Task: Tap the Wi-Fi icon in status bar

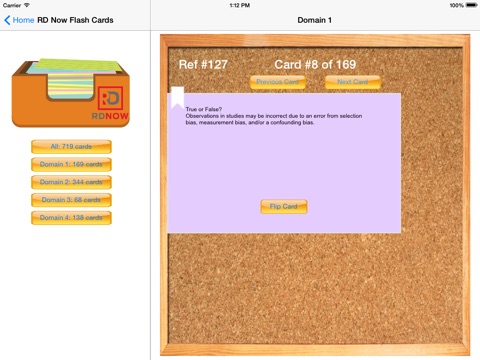Action: 27,5
